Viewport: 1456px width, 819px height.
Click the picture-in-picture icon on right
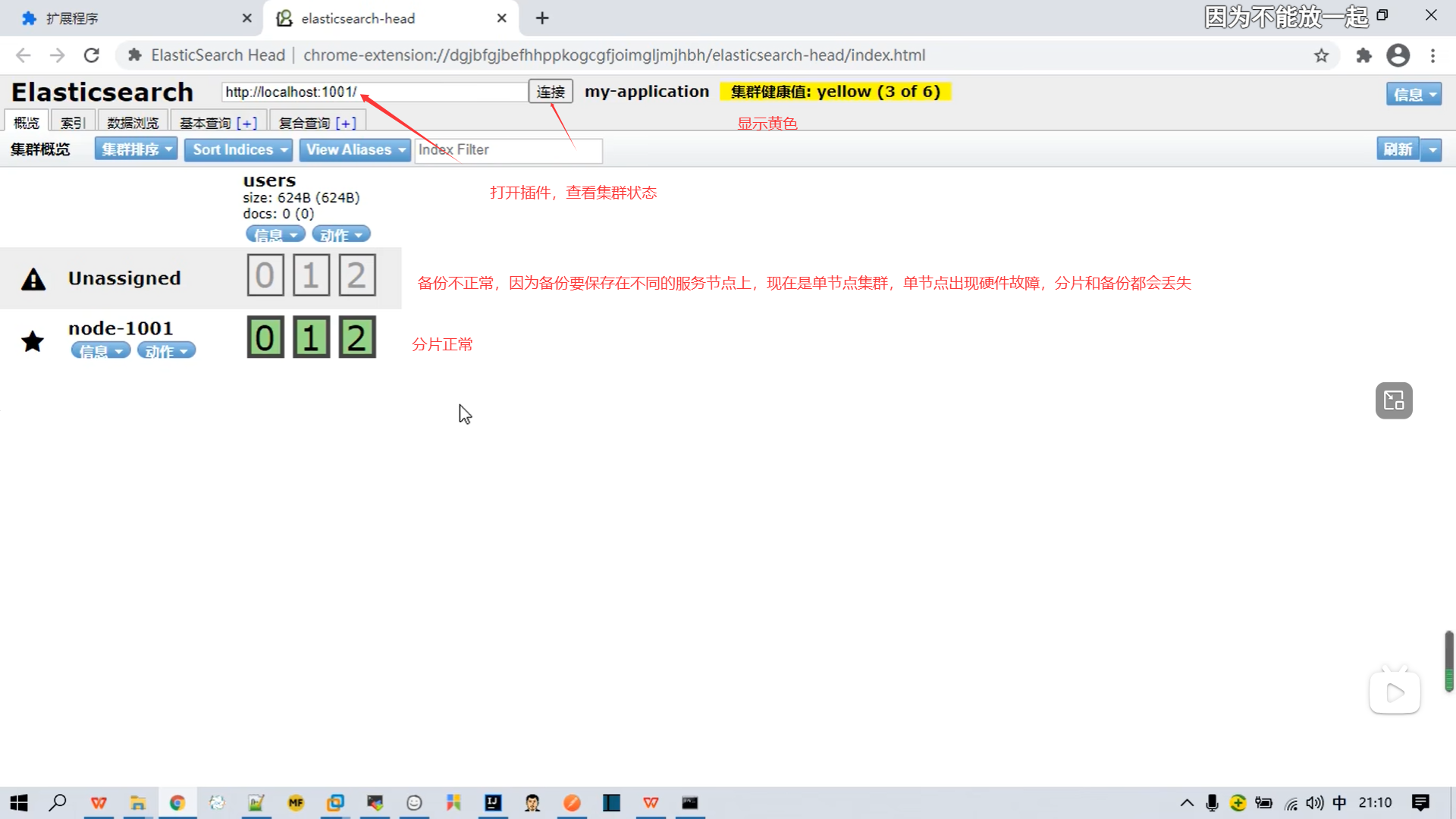[1393, 400]
